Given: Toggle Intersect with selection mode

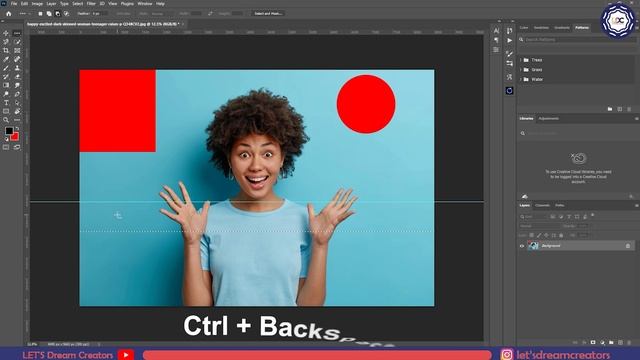Looking at the screenshot, I should point(66,13).
